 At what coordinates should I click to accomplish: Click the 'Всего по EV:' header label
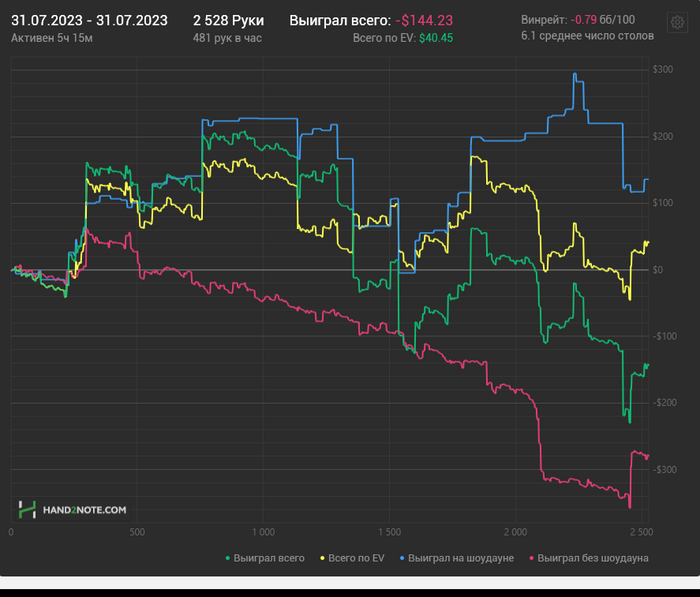[384, 38]
